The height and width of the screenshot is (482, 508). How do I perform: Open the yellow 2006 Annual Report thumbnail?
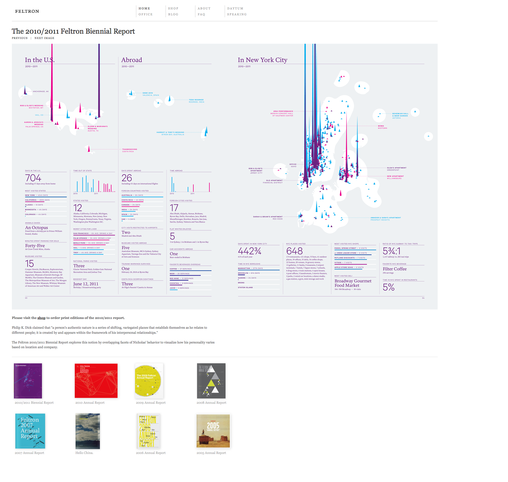coord(149,431)
